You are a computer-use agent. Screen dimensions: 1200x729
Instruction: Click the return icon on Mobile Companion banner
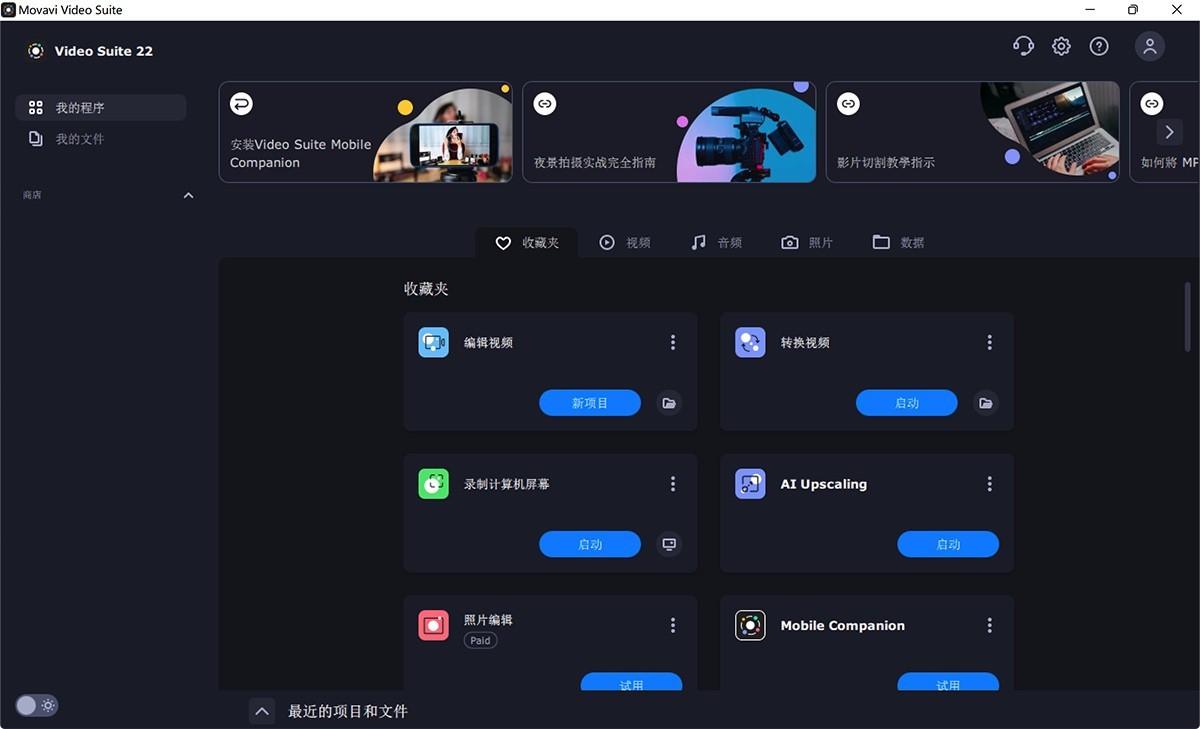(x=241, y=103)
